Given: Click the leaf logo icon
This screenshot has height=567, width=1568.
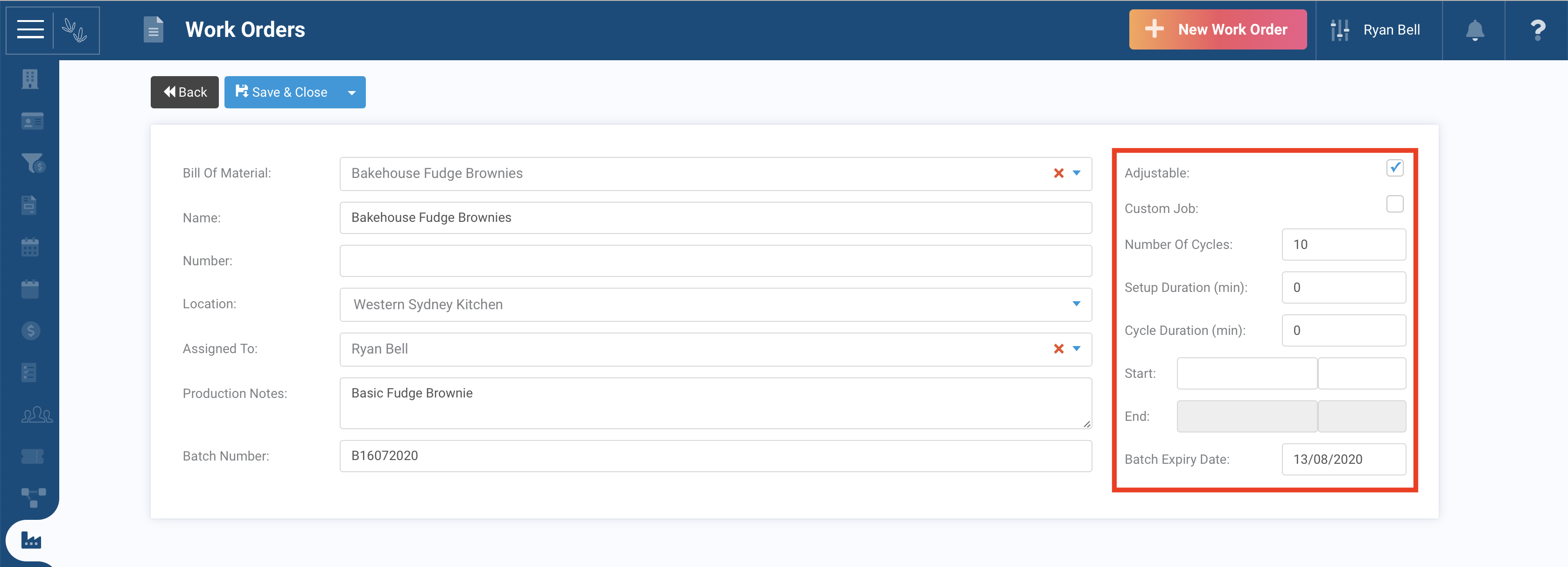Looking at the screenshot, I should tap(75, 30).
